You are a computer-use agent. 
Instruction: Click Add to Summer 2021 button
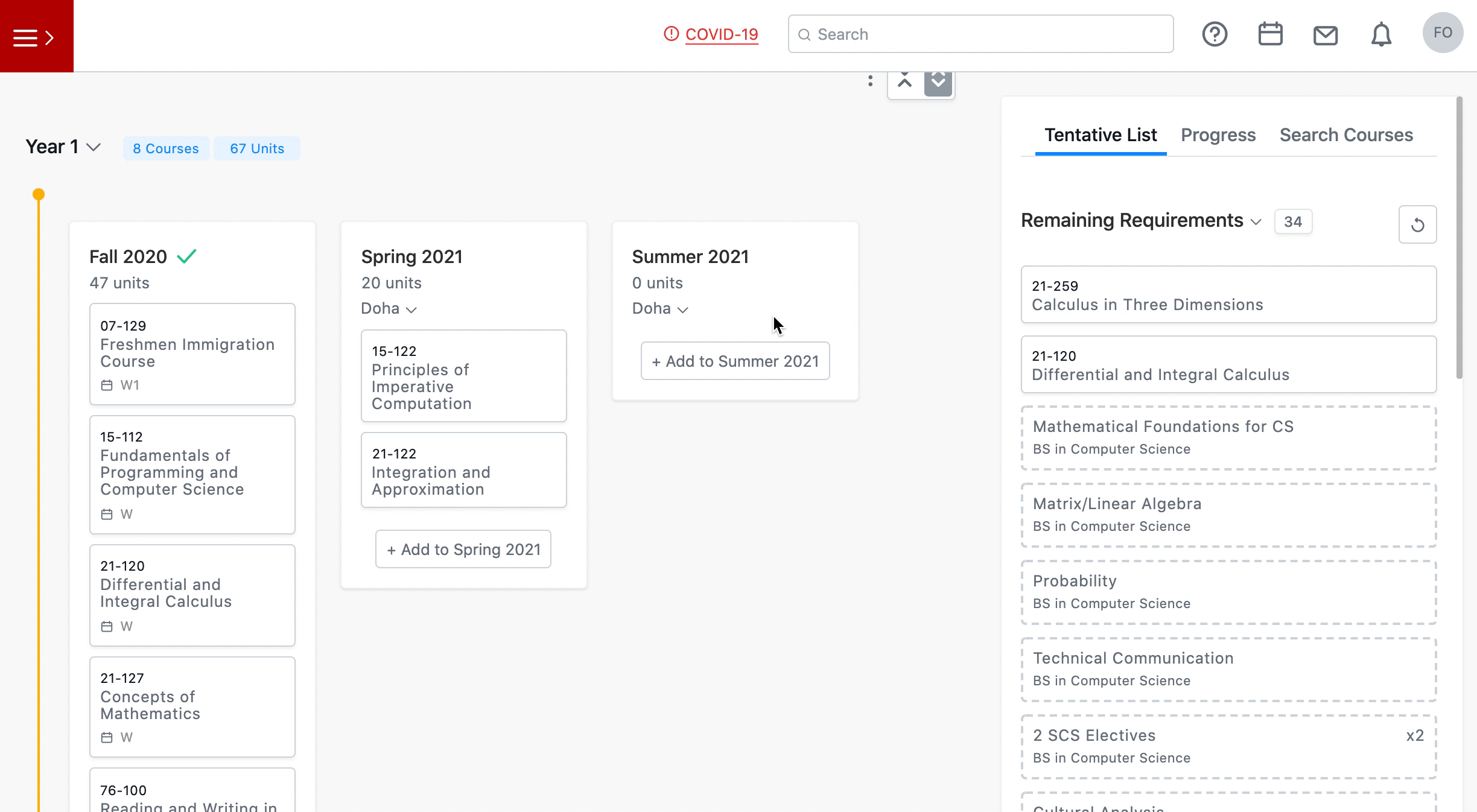coord(735,361)
